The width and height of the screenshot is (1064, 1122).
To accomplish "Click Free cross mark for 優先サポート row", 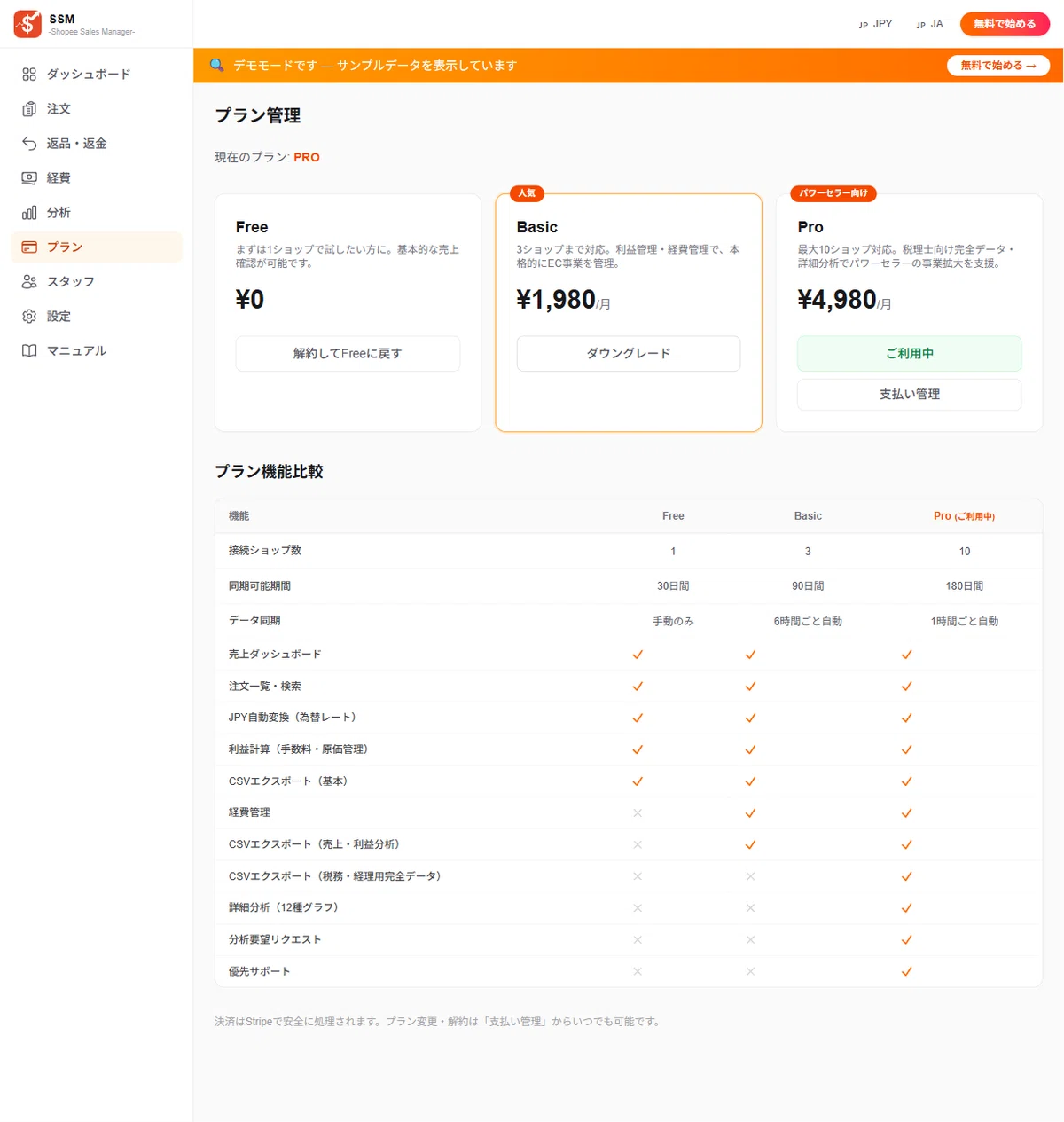I will tap(638, 972).
